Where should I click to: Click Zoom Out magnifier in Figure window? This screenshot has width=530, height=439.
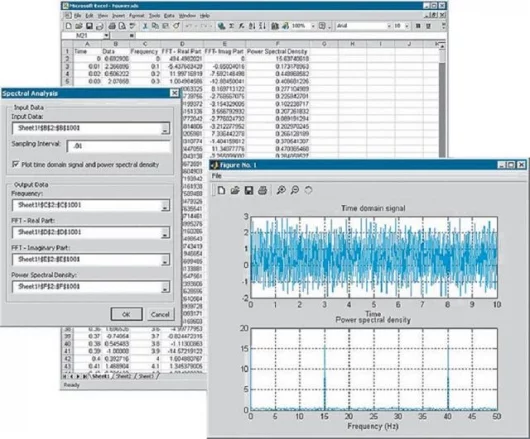pyautogui.click(x=295, y=190)
